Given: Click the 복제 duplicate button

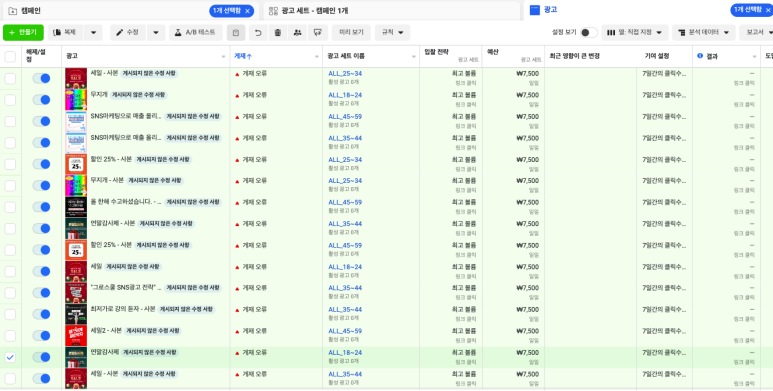Looking at the screenshot, I should [66, 33].
